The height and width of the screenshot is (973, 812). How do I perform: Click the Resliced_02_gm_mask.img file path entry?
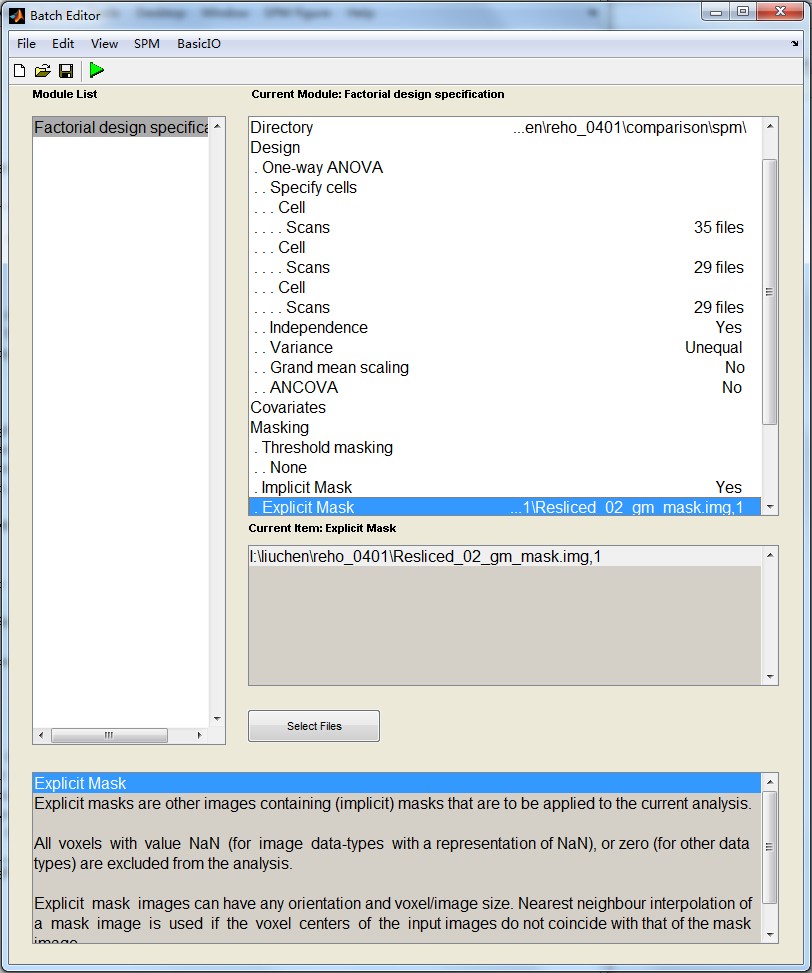(x=504, y=557)
